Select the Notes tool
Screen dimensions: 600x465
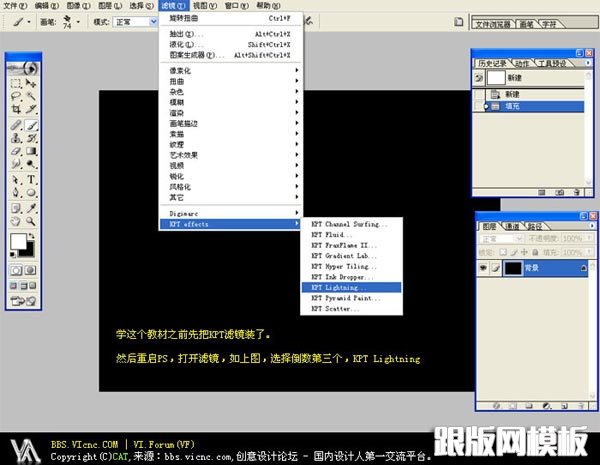coord(16,208)
